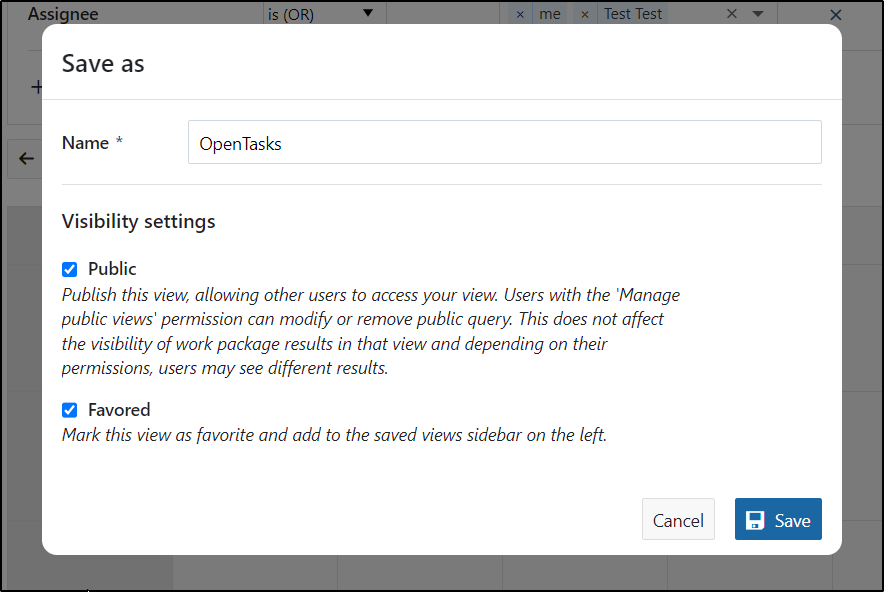Click the Favored label text
Viewport: 884px width, 592px height.
[x=119, y=410]
